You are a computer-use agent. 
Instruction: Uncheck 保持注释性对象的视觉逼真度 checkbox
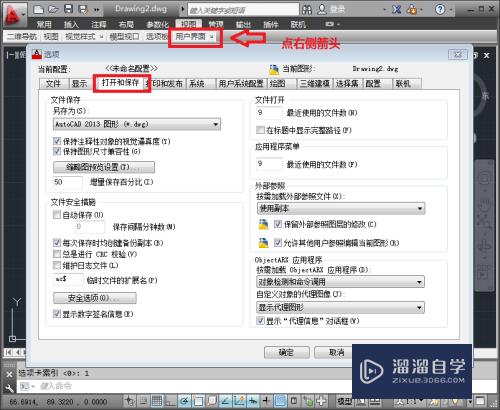tap(57, 141)
